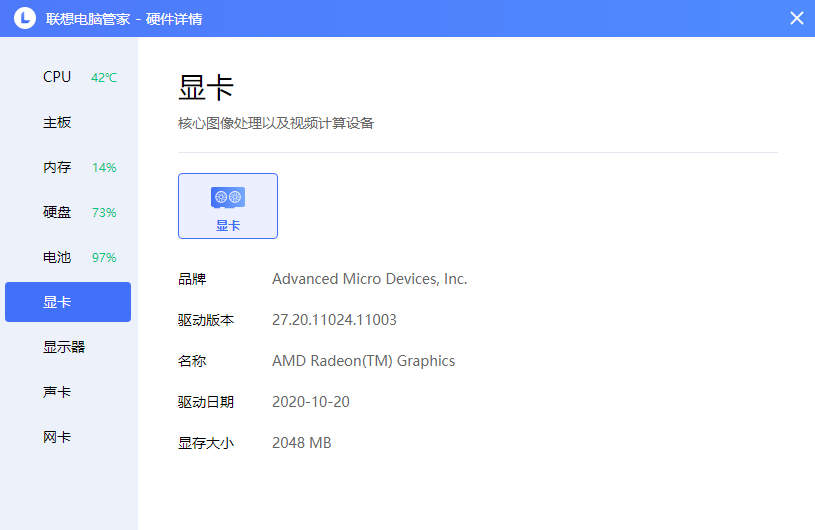Click the title 联想电脑管家 - 硬件详情
The image size is (815, 530).
pyautogui.click(x=124, y=19)
